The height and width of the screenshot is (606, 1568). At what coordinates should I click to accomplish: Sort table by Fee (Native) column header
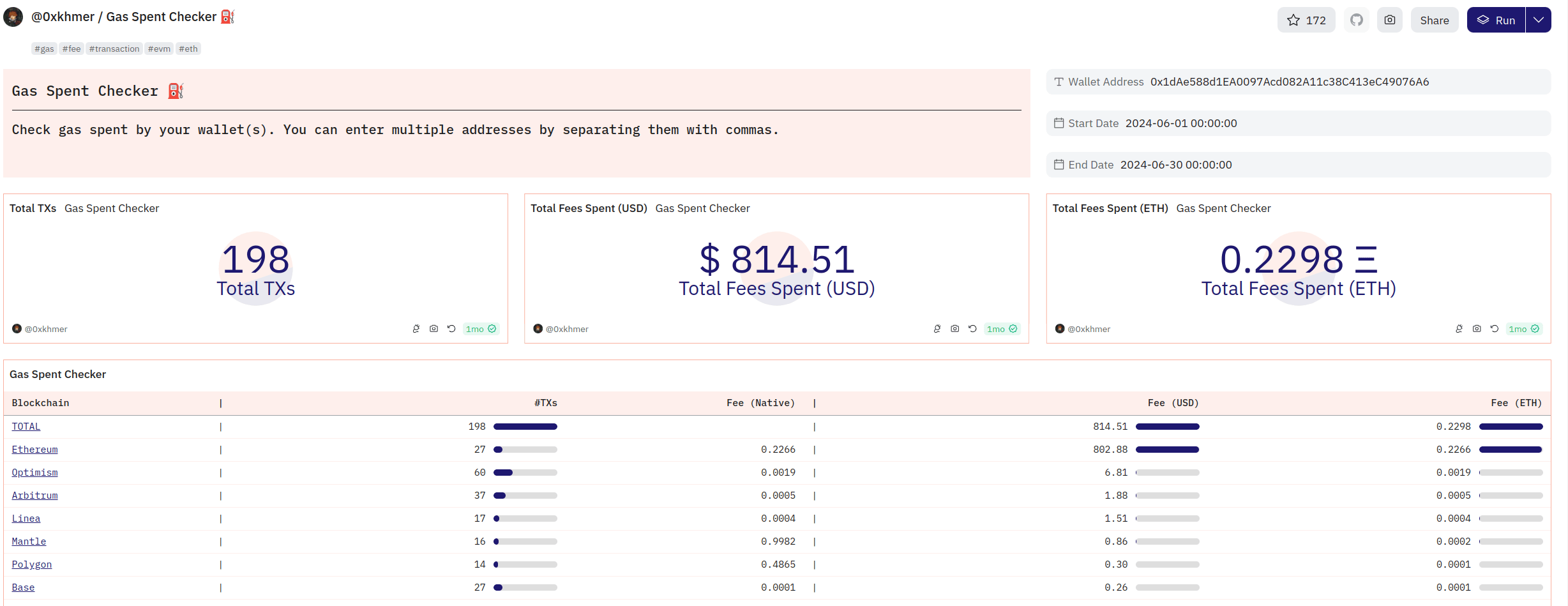coord(760,403)
